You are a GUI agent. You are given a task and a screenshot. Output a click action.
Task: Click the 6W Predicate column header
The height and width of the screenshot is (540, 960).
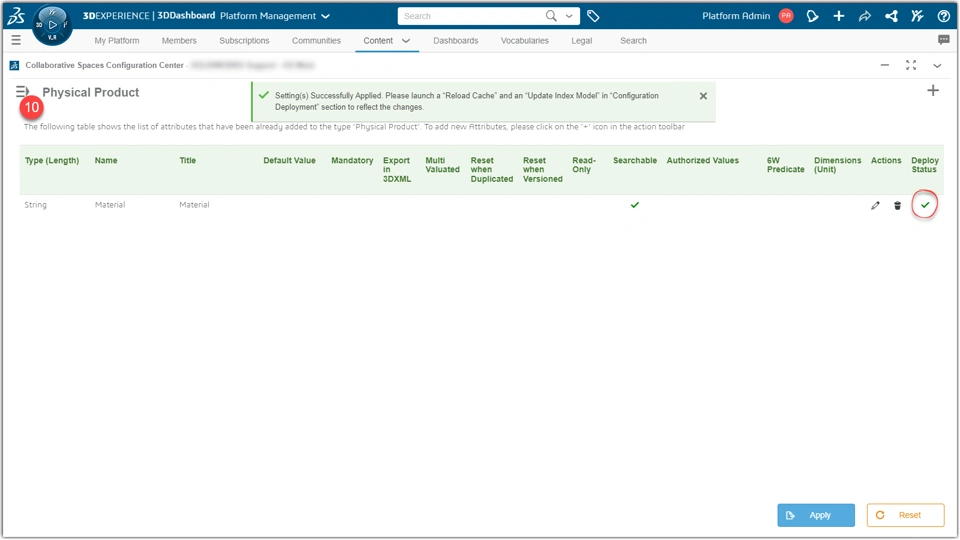click(786, 165)
